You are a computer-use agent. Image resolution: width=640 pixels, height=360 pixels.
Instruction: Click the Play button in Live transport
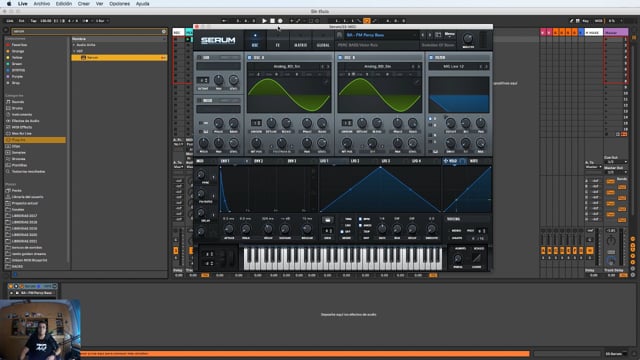[x=264, y=21]
